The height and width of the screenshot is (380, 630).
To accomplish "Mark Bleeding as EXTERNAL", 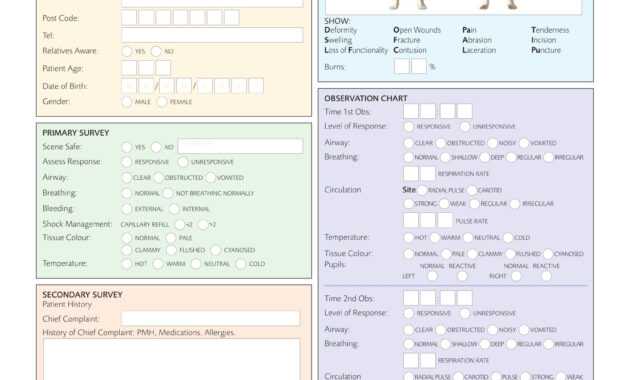I will click(127, 209).
